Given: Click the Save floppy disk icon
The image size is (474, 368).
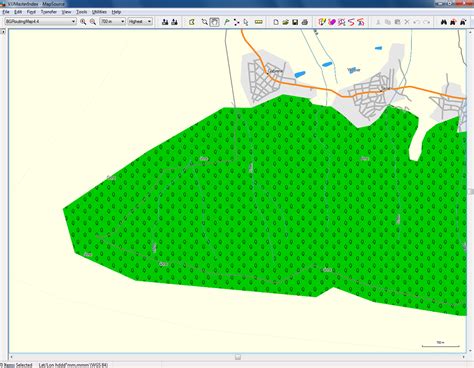Looking at the screenshot, I should tap(295, 22).
